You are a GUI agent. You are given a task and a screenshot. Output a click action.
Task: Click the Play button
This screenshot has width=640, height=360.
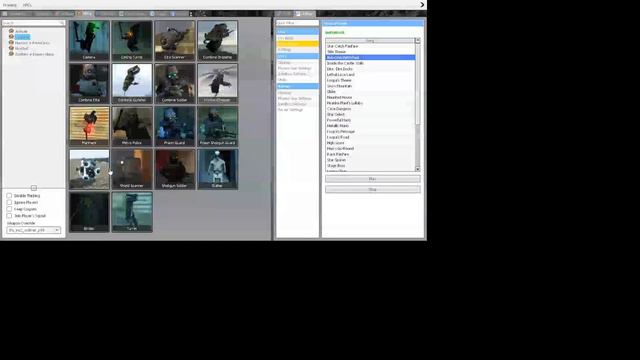[x=373, y=179]
